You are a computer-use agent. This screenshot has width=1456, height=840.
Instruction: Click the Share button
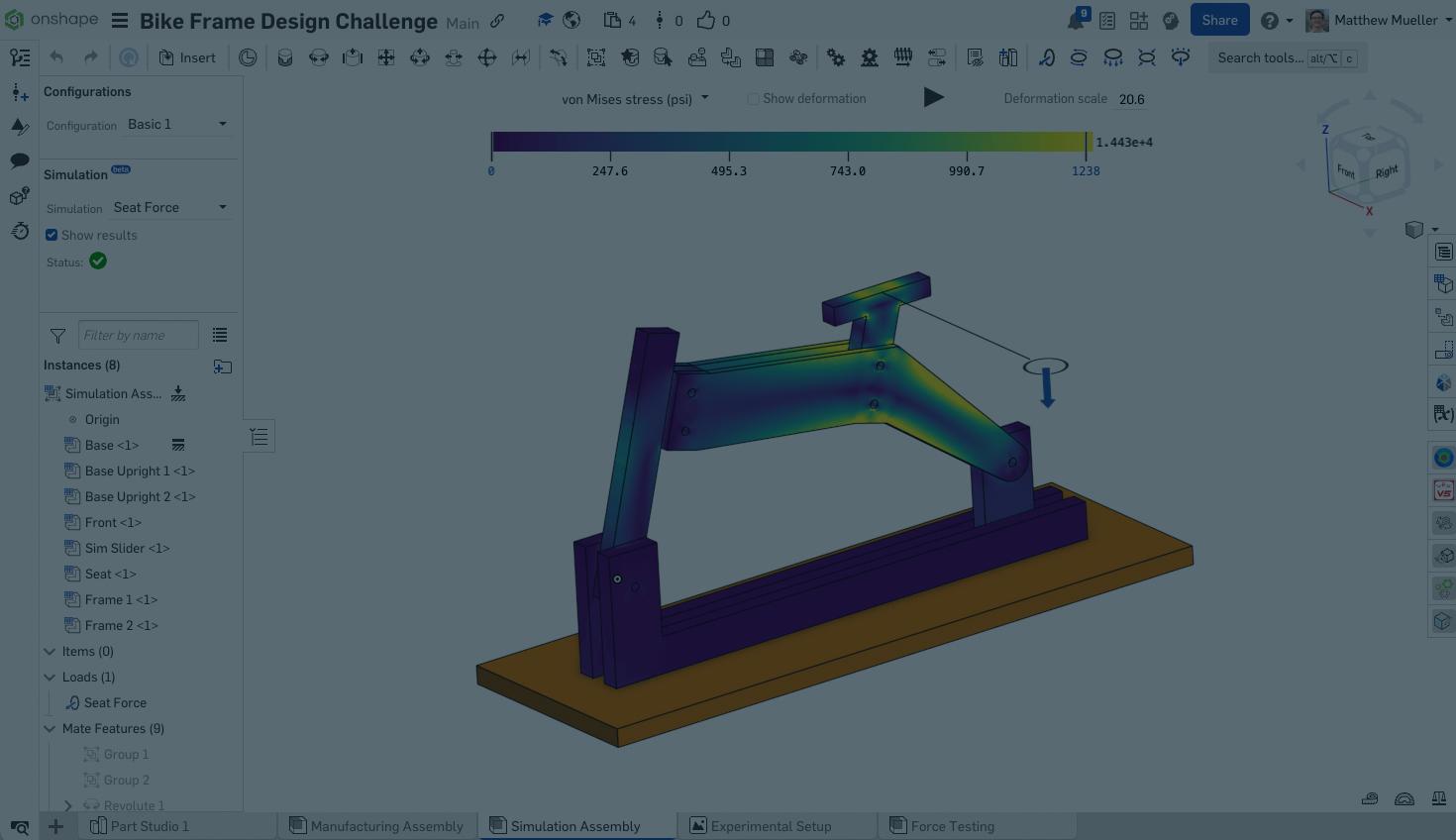[x=1219, y=21]
